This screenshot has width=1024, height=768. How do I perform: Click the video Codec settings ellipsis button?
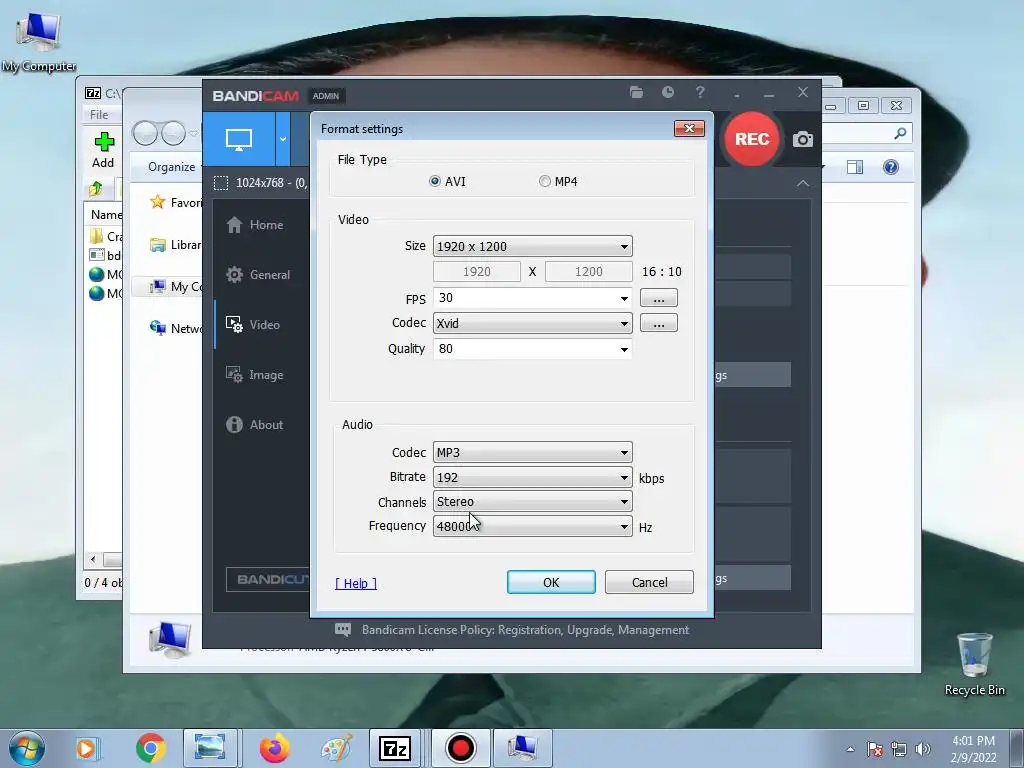658,323
